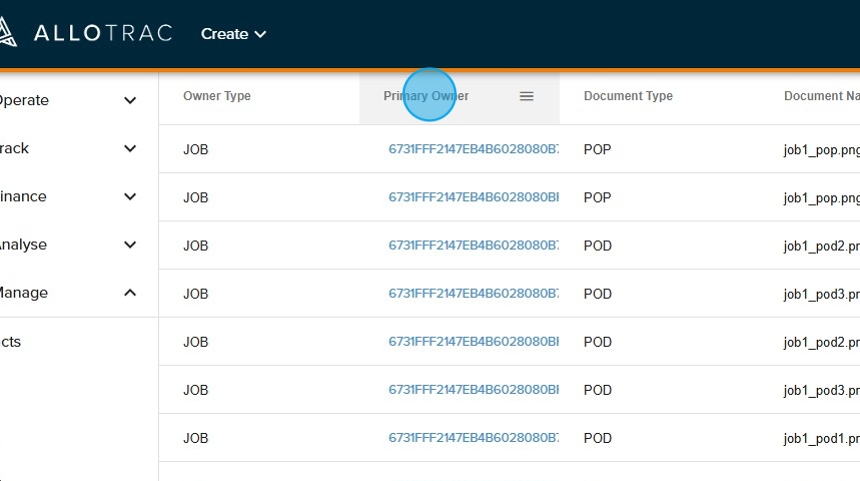Sort by Primary Owner column header

pos(426,96)
